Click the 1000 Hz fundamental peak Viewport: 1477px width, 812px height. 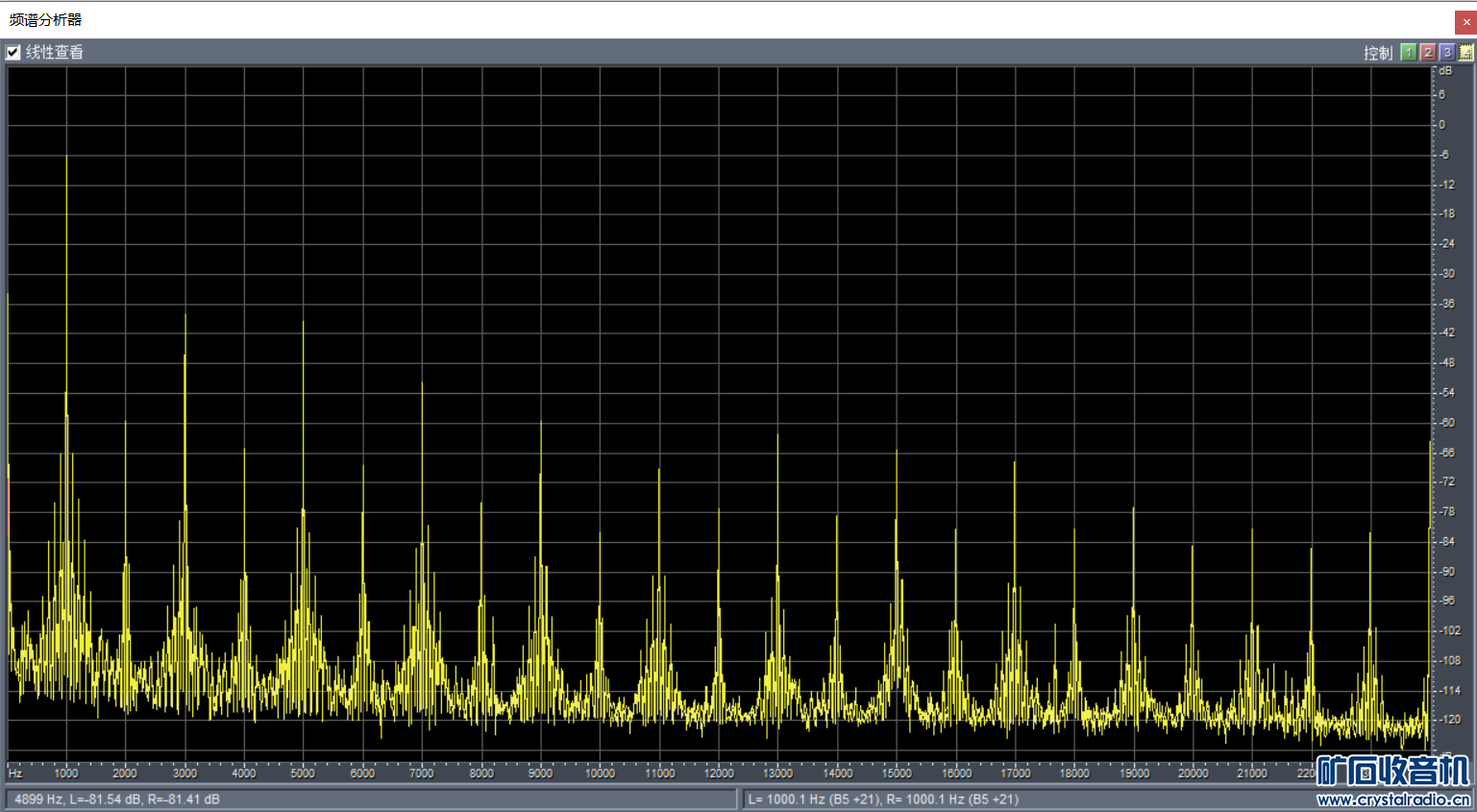[66, 159]
